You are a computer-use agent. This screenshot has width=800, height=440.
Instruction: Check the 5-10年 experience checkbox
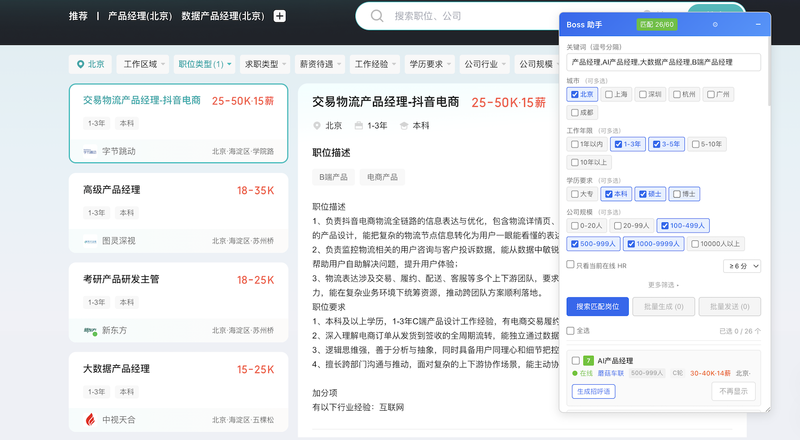[695, 144]
